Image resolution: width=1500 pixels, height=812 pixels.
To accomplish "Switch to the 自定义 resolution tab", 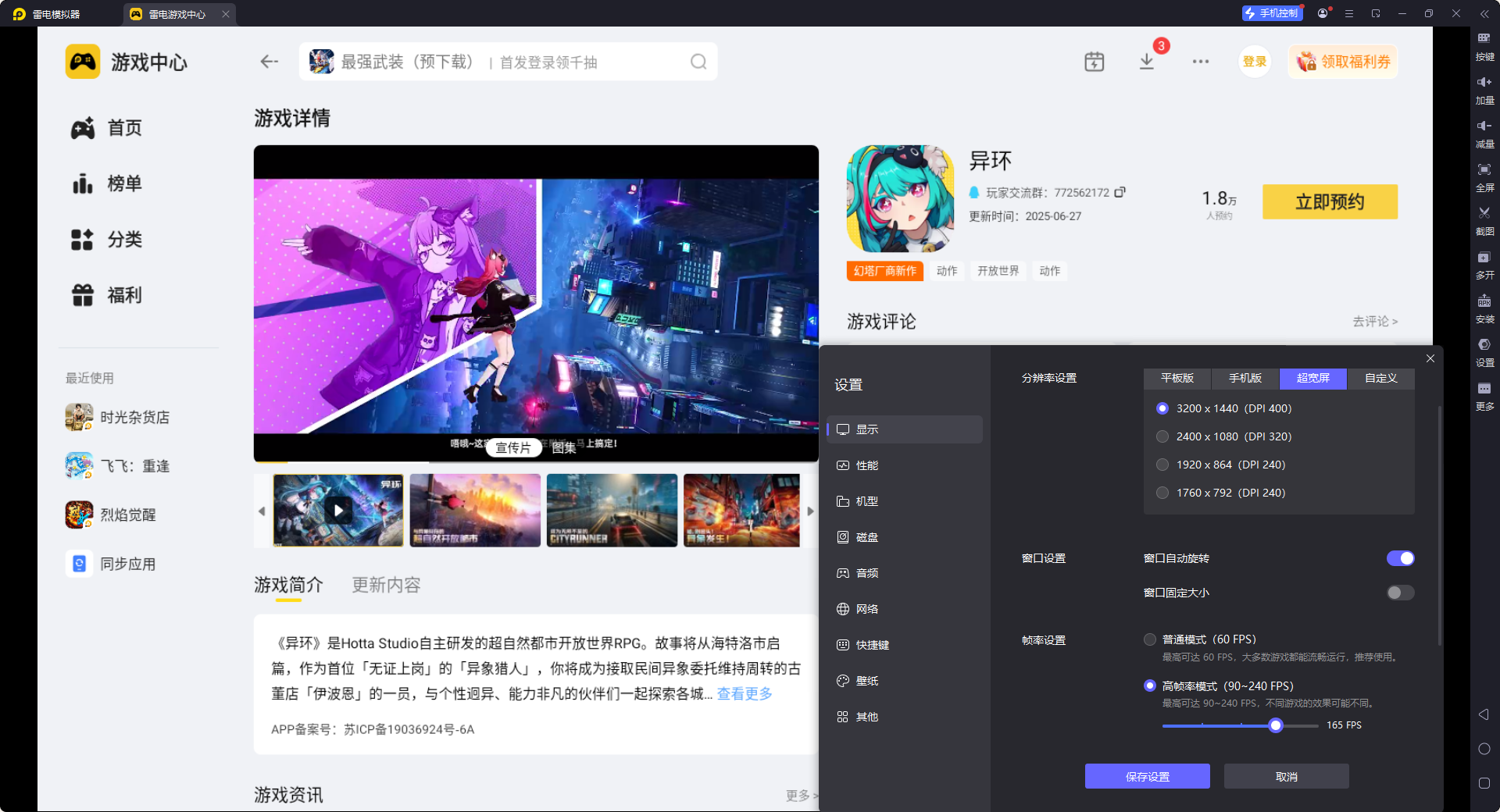I will tap(1380, 379).
